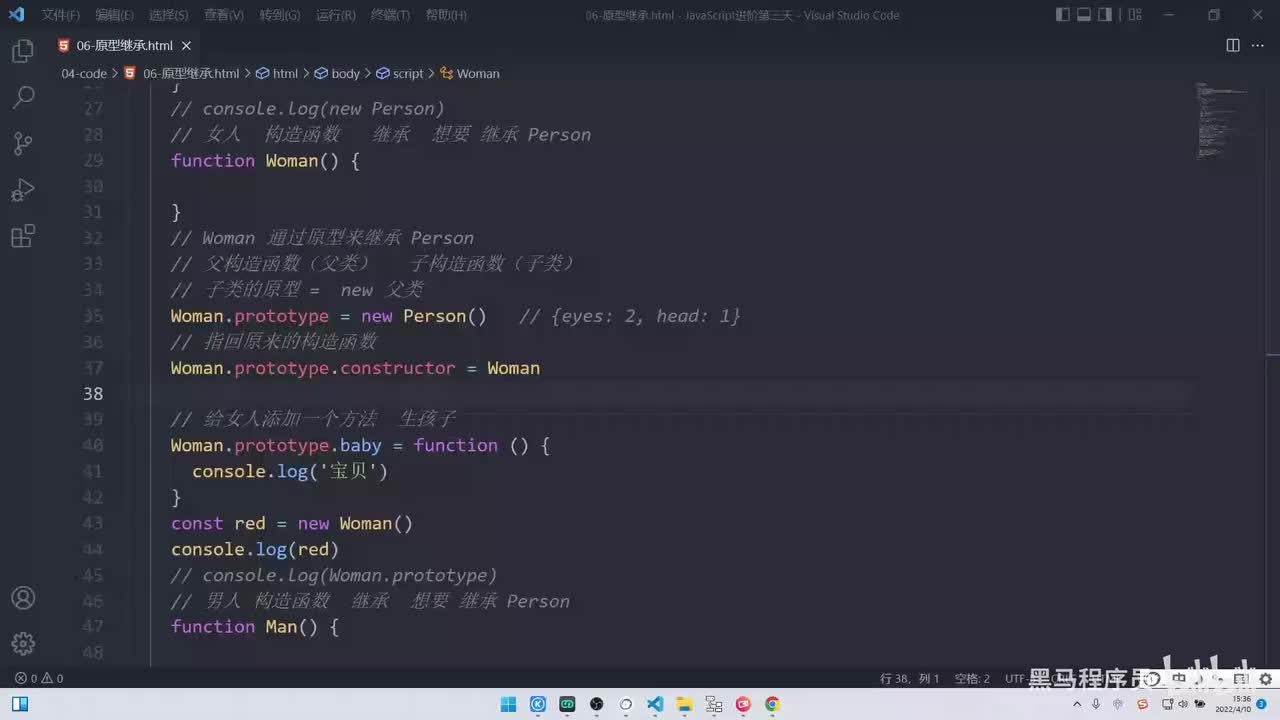This screenshot has width=1280, height=720.
Task: Select the 06-原型继承.html editor tab
Action: click(x=124, y=46)
